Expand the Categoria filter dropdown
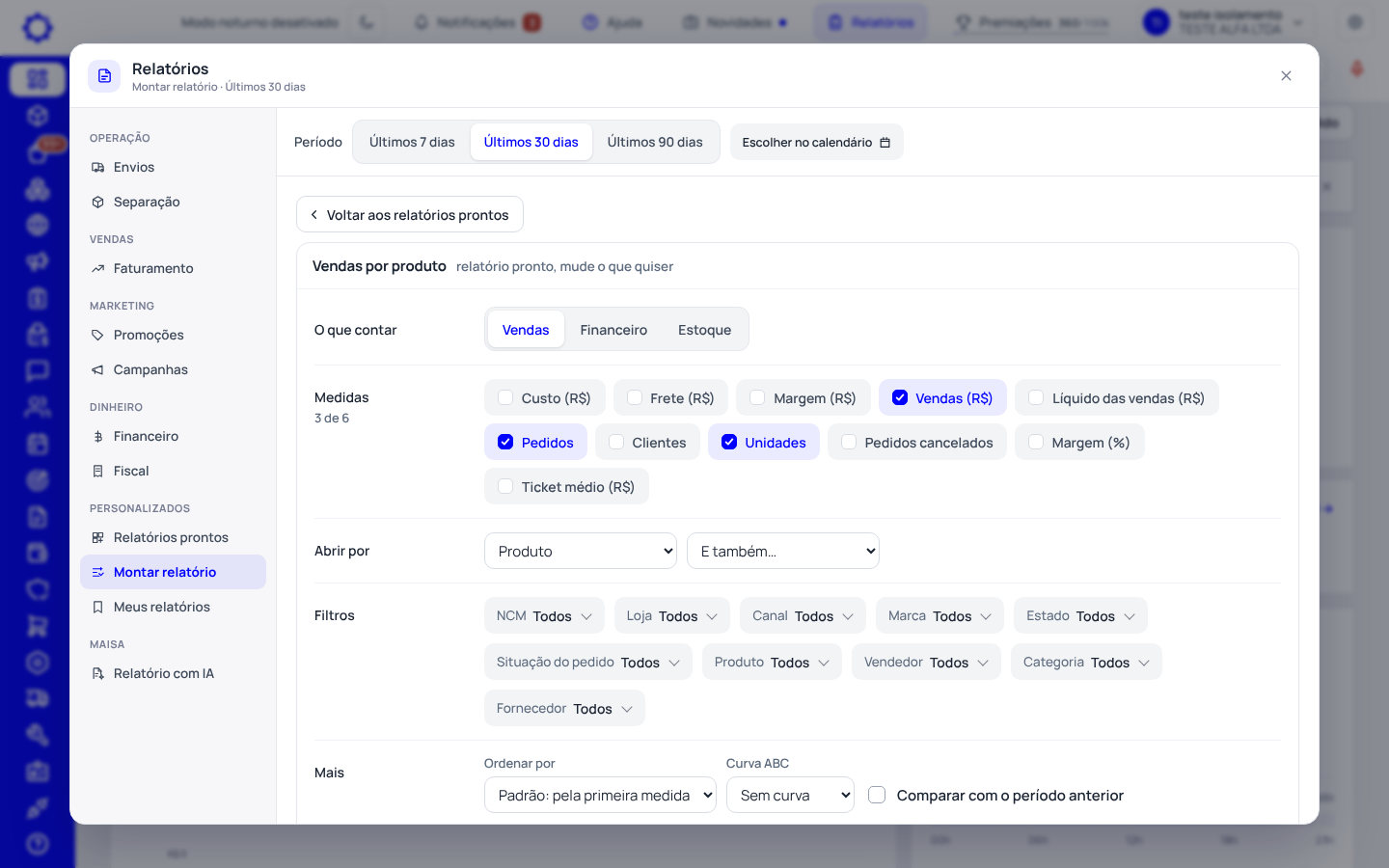 (1086, 663)
